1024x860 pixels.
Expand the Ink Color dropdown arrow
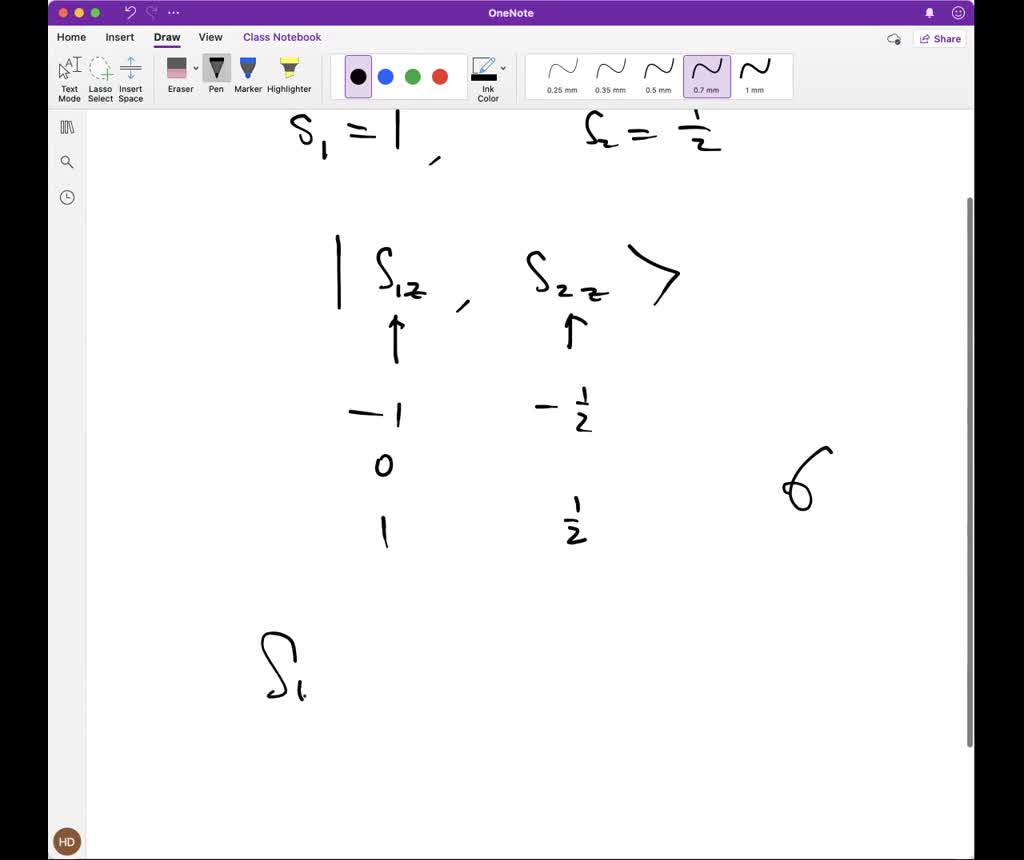503,68
